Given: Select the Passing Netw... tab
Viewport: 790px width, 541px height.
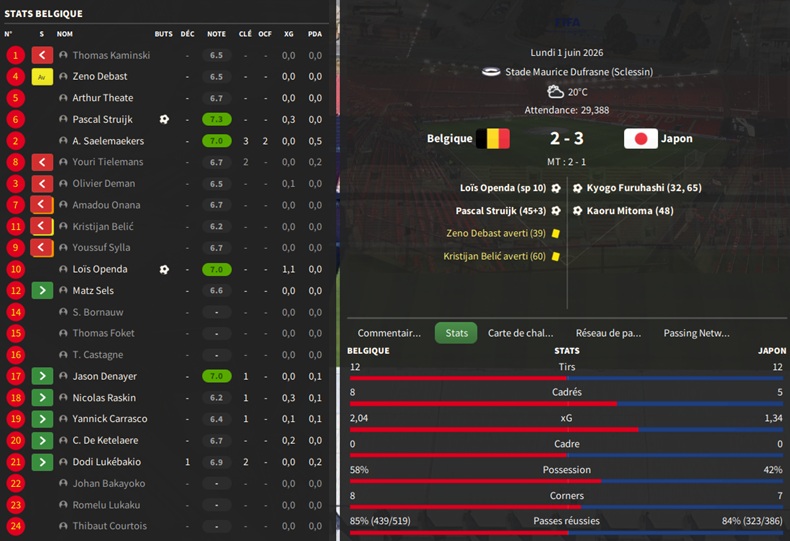Looking at the screenshot, I should [696, 333].
